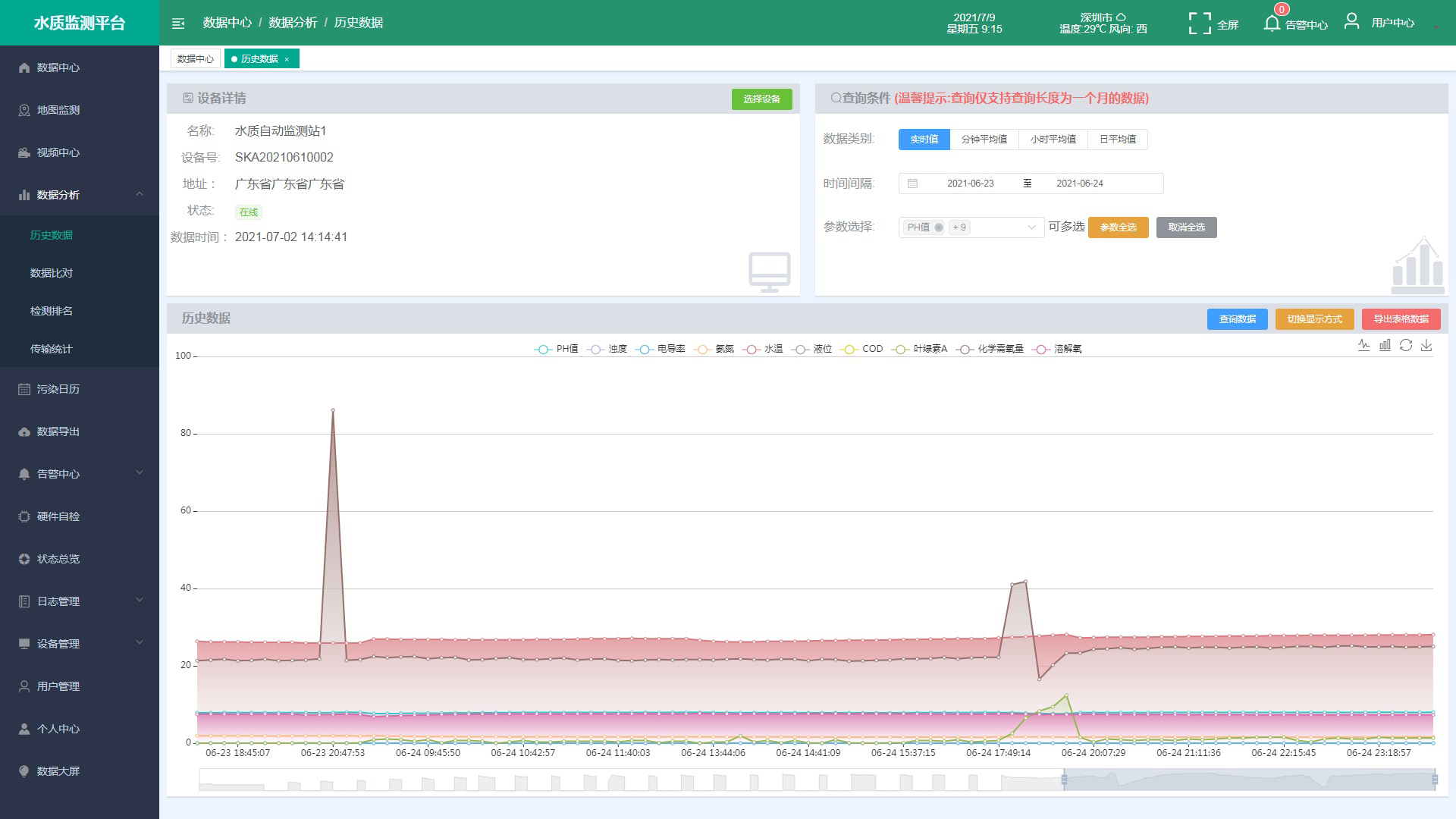Toggle the 液位 series in legend

click(x=811, y=349)
